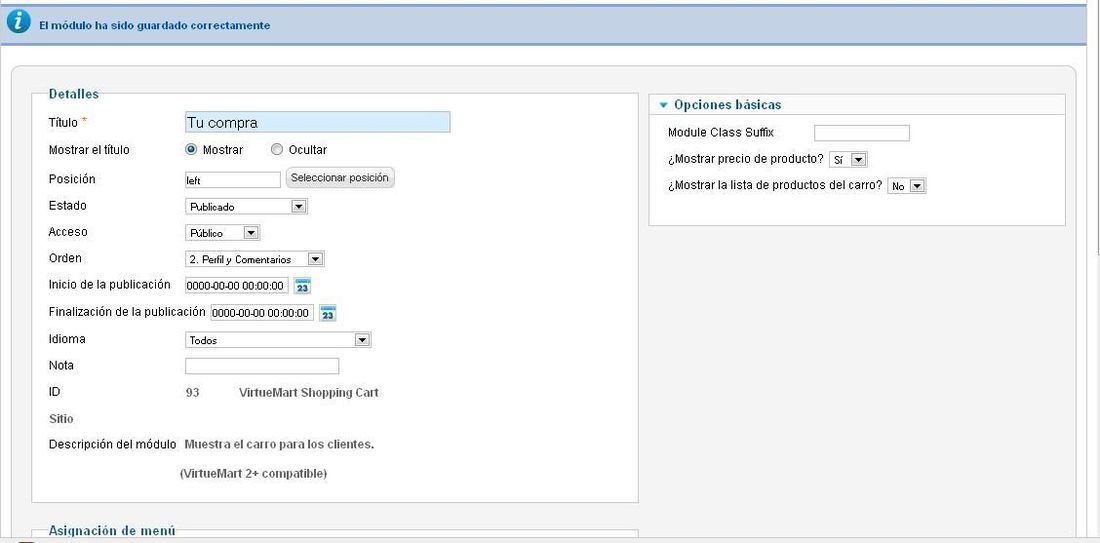Focus the Título field with Tu compra
The width and height of the screenshot is (1100, 543).
(x=318, y=122)
